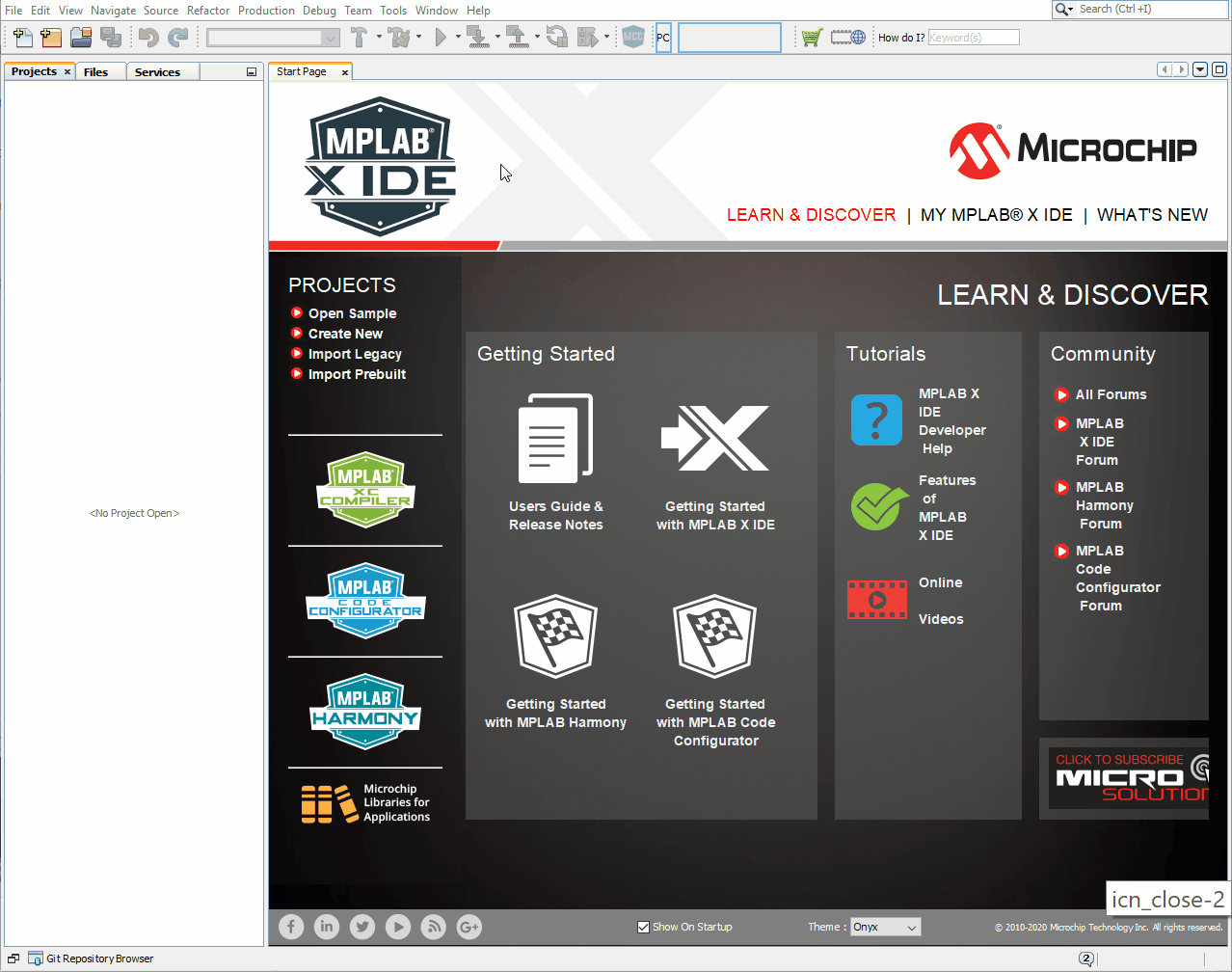Viewport: 1232px width, 972px height.
Task: Open Getting Started with MPLAB Code Configurator icon
Action: click(x=715, y=636)
